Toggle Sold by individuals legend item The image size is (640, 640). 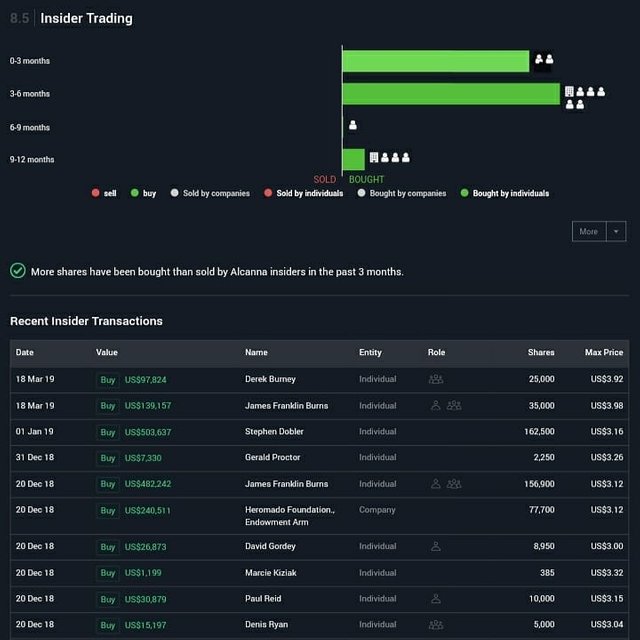[304, 193]
